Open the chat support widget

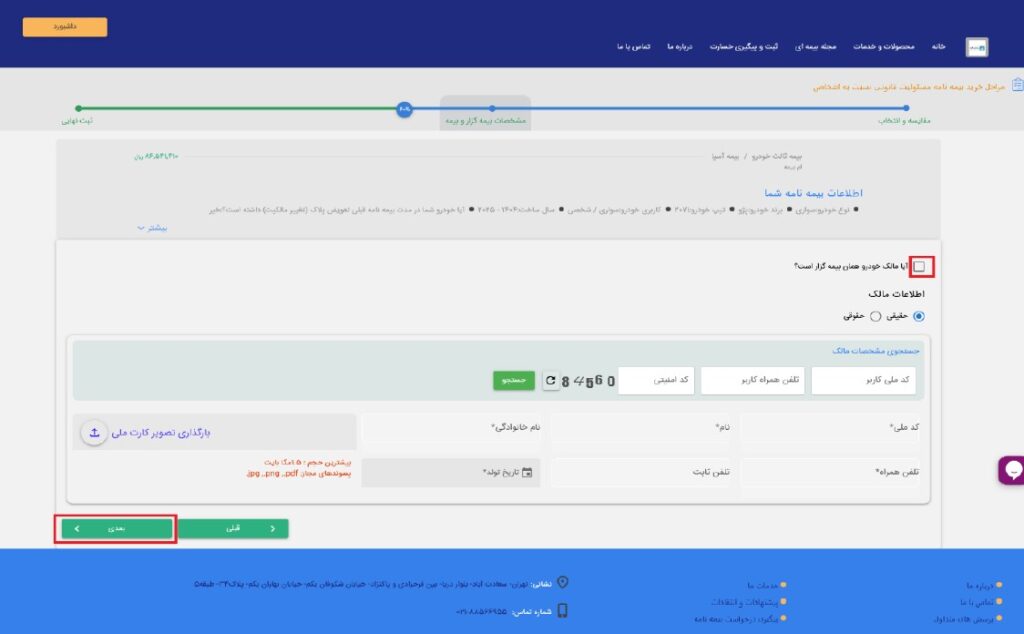(1012, 470)
